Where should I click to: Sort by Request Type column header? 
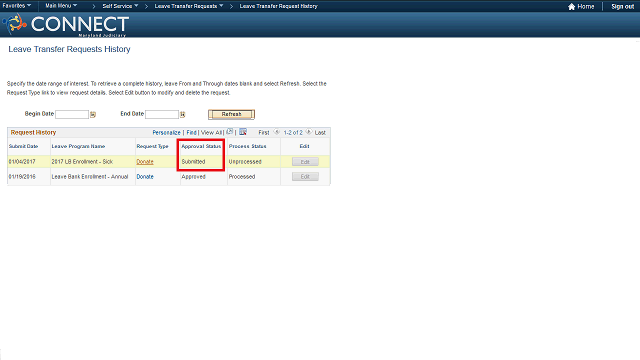point(152,146)
